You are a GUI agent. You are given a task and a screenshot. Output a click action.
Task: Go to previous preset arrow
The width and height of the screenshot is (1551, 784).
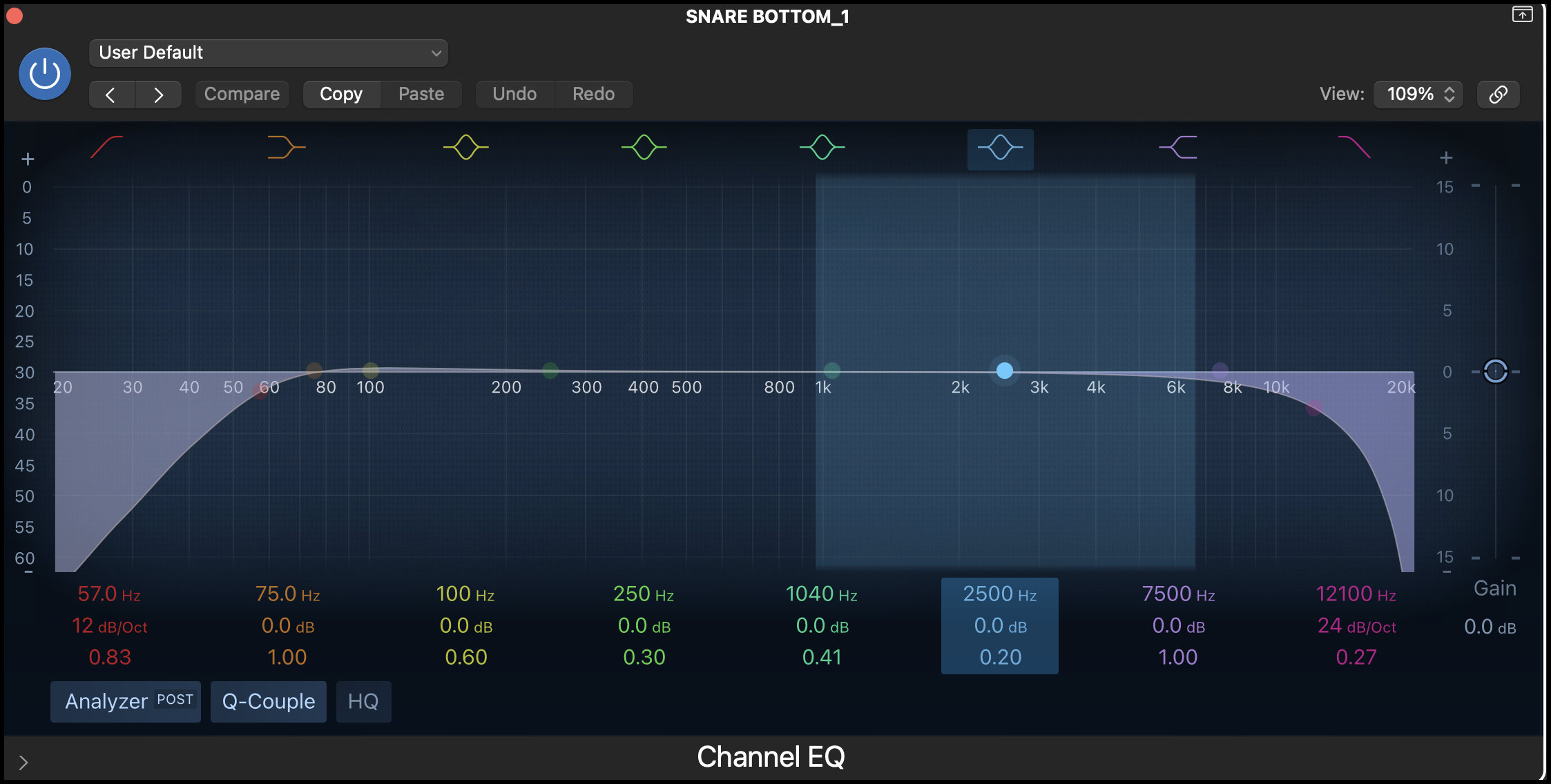112,95
